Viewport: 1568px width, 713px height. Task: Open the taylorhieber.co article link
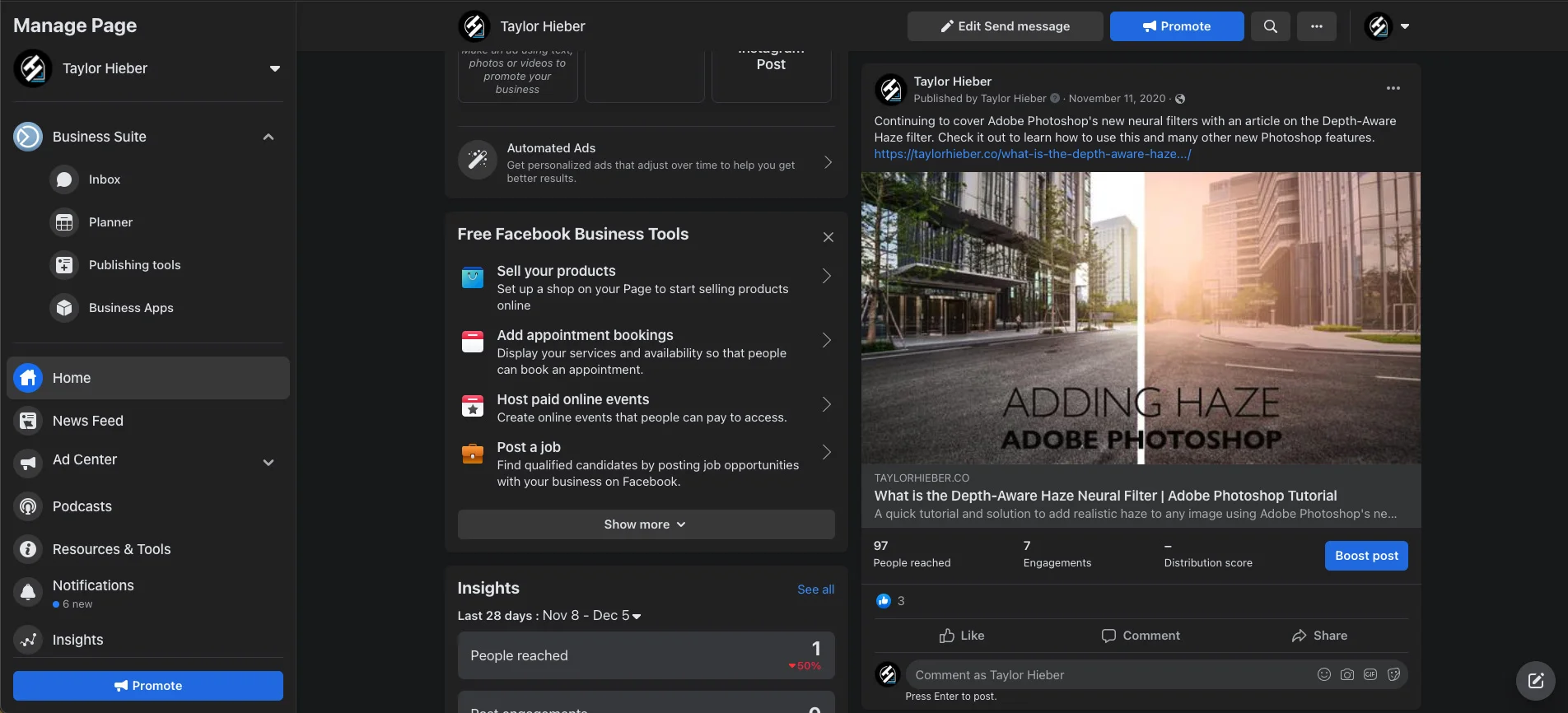point(1033,154)
